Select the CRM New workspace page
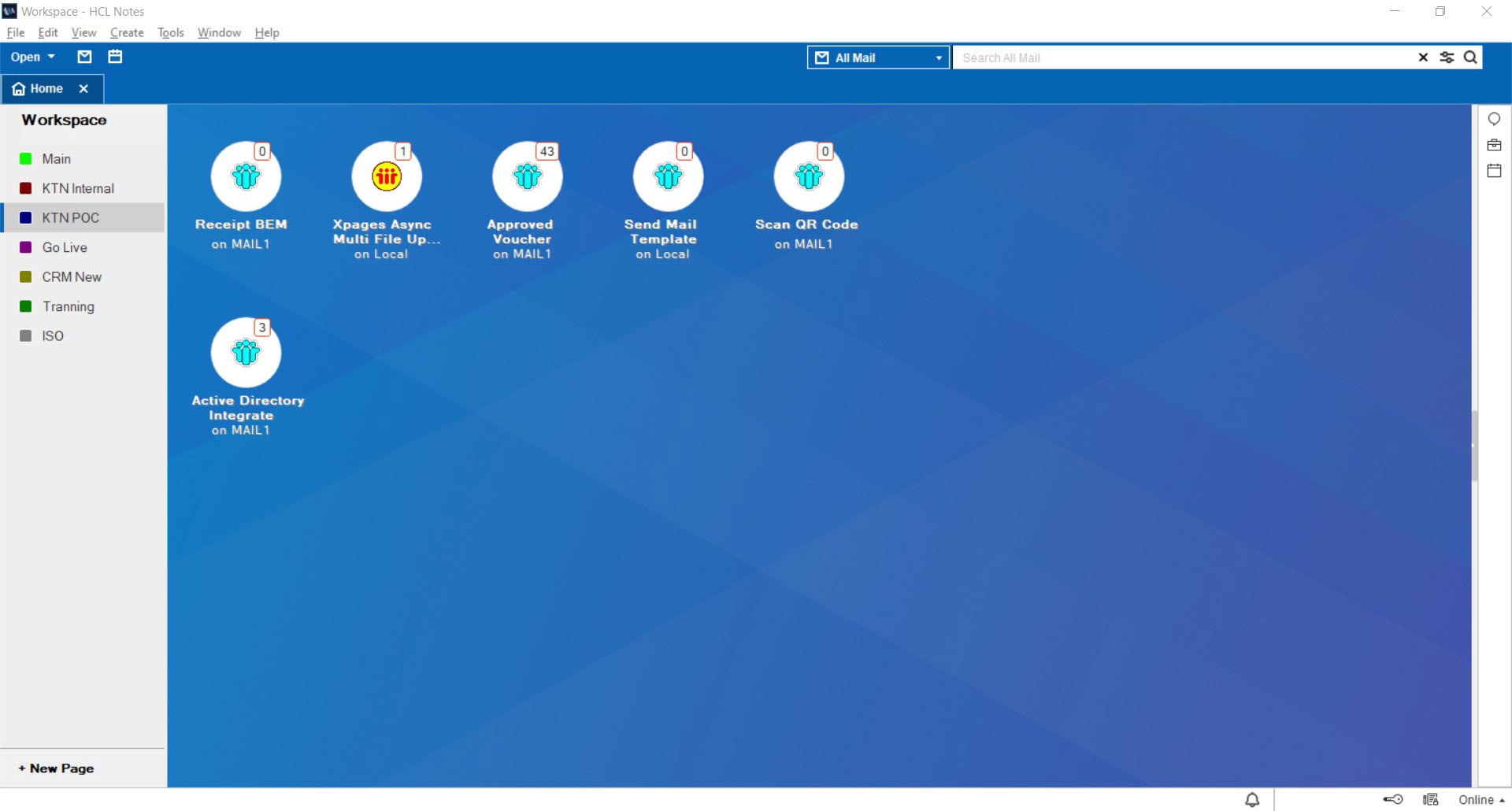The height and width of the screenshot is (811, 1512). pos(83,277)
